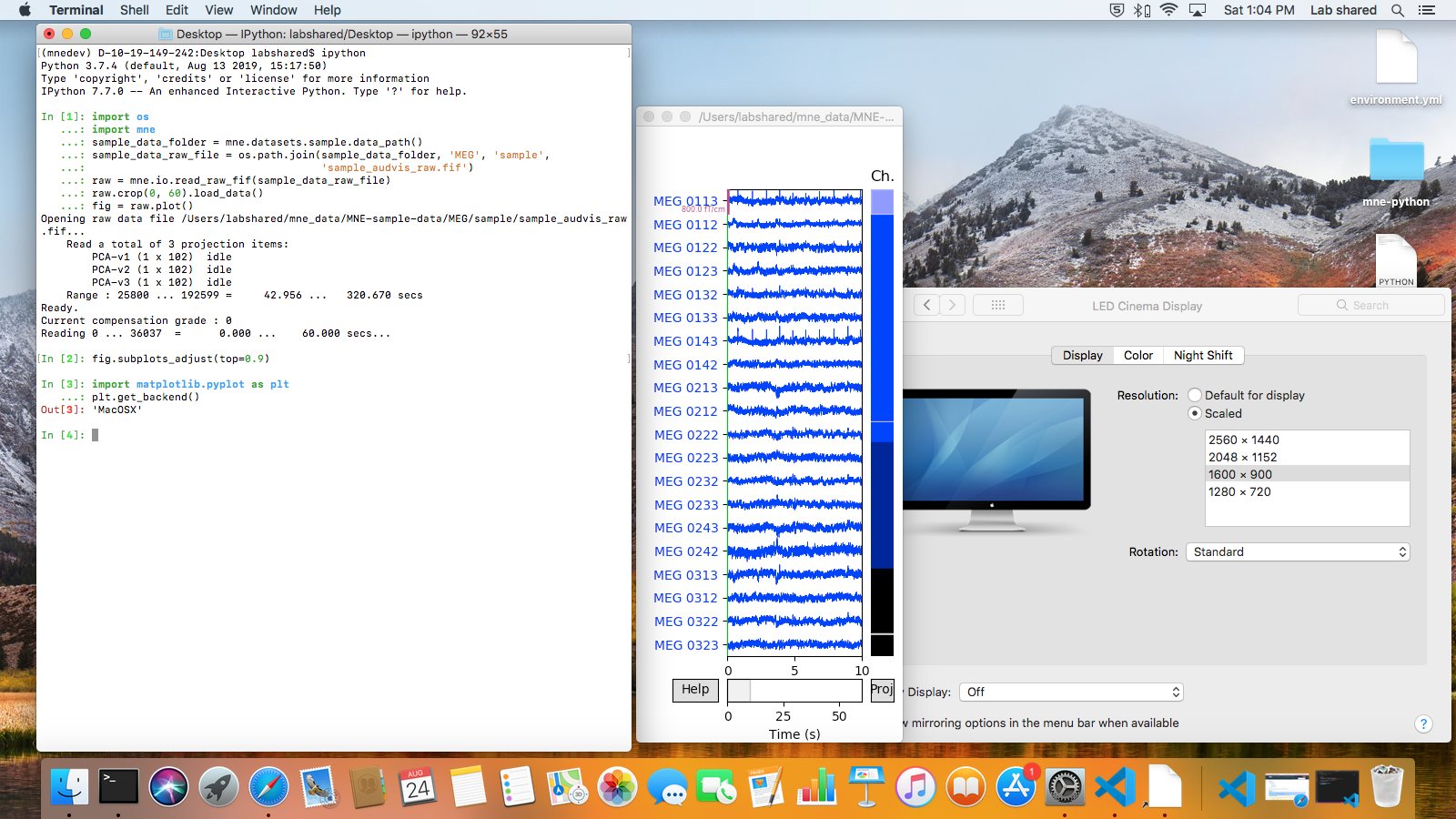Screen dimensions: 1456x819
Task: Open Calendar icon showing 24
Action: tap(419, 787)
